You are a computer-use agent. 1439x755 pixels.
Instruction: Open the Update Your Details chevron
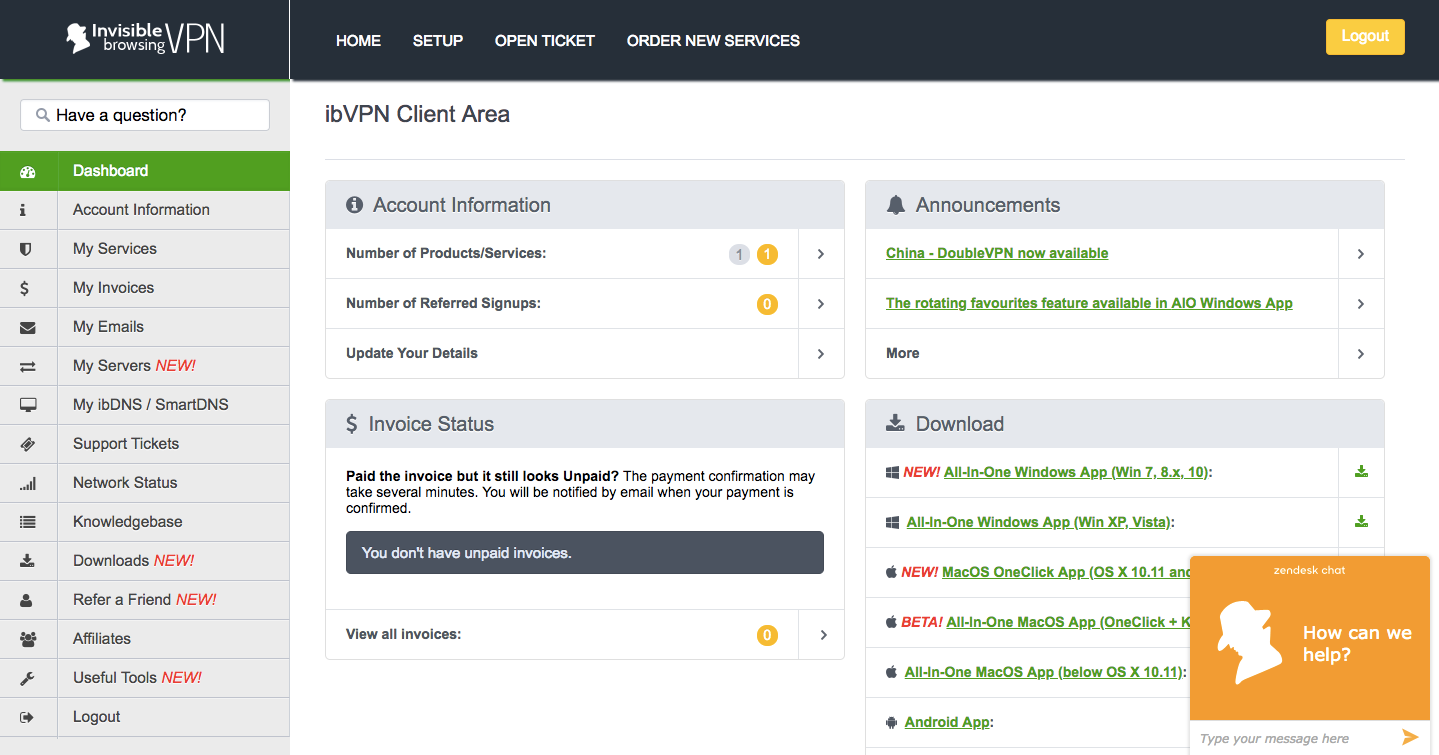point(821,354)
